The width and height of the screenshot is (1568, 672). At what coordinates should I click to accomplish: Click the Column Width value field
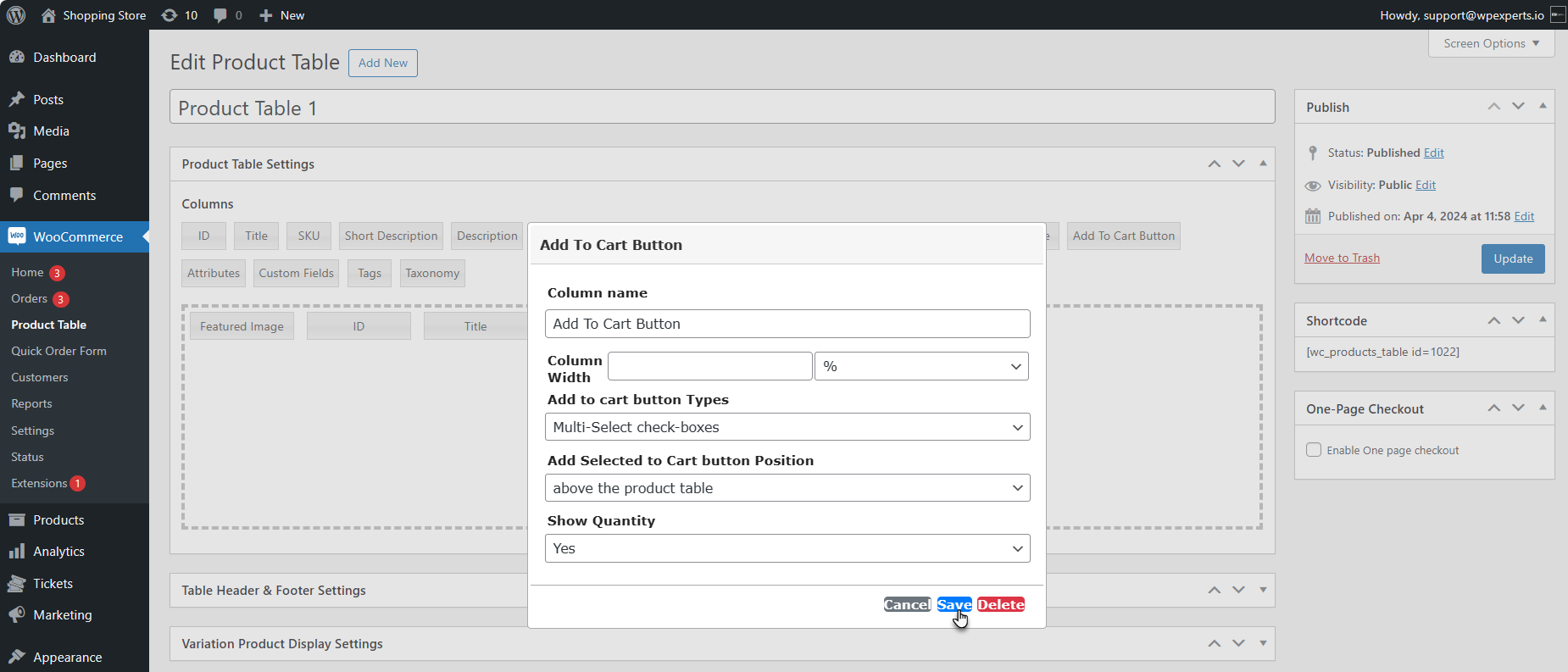click(710, 366)
